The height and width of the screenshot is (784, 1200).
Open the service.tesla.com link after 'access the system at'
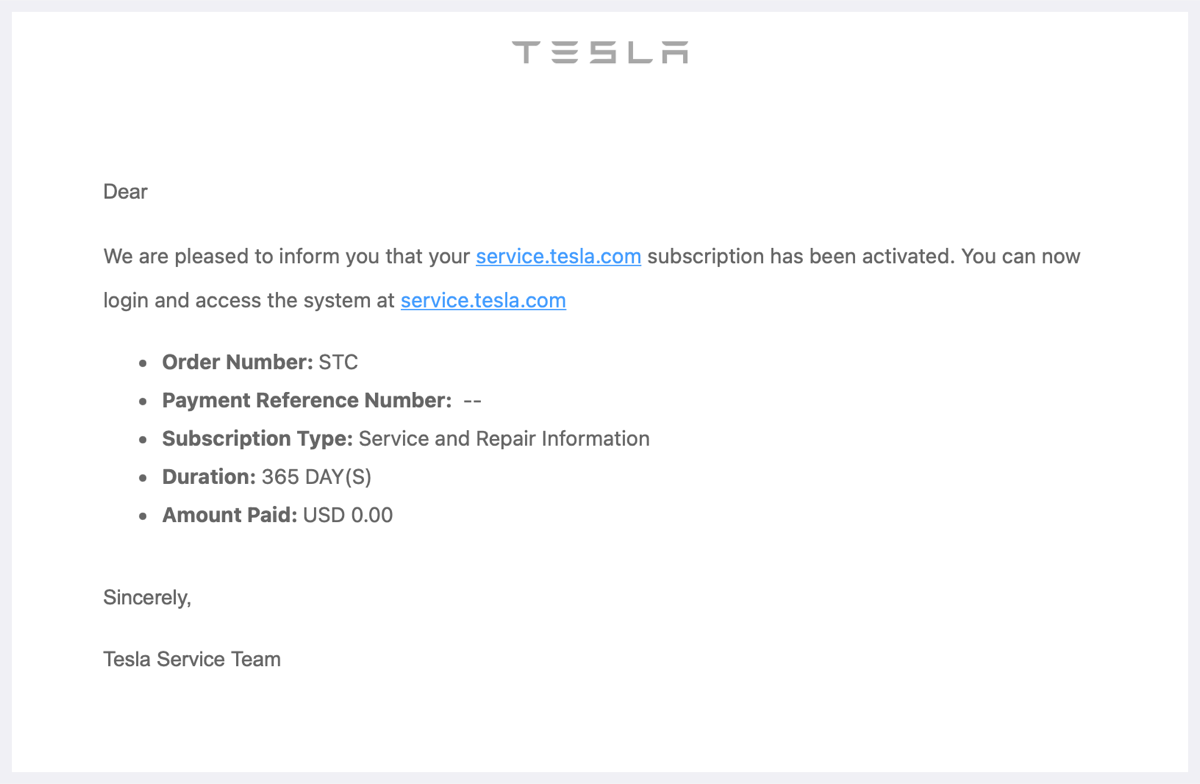click(x=483, y=300)
